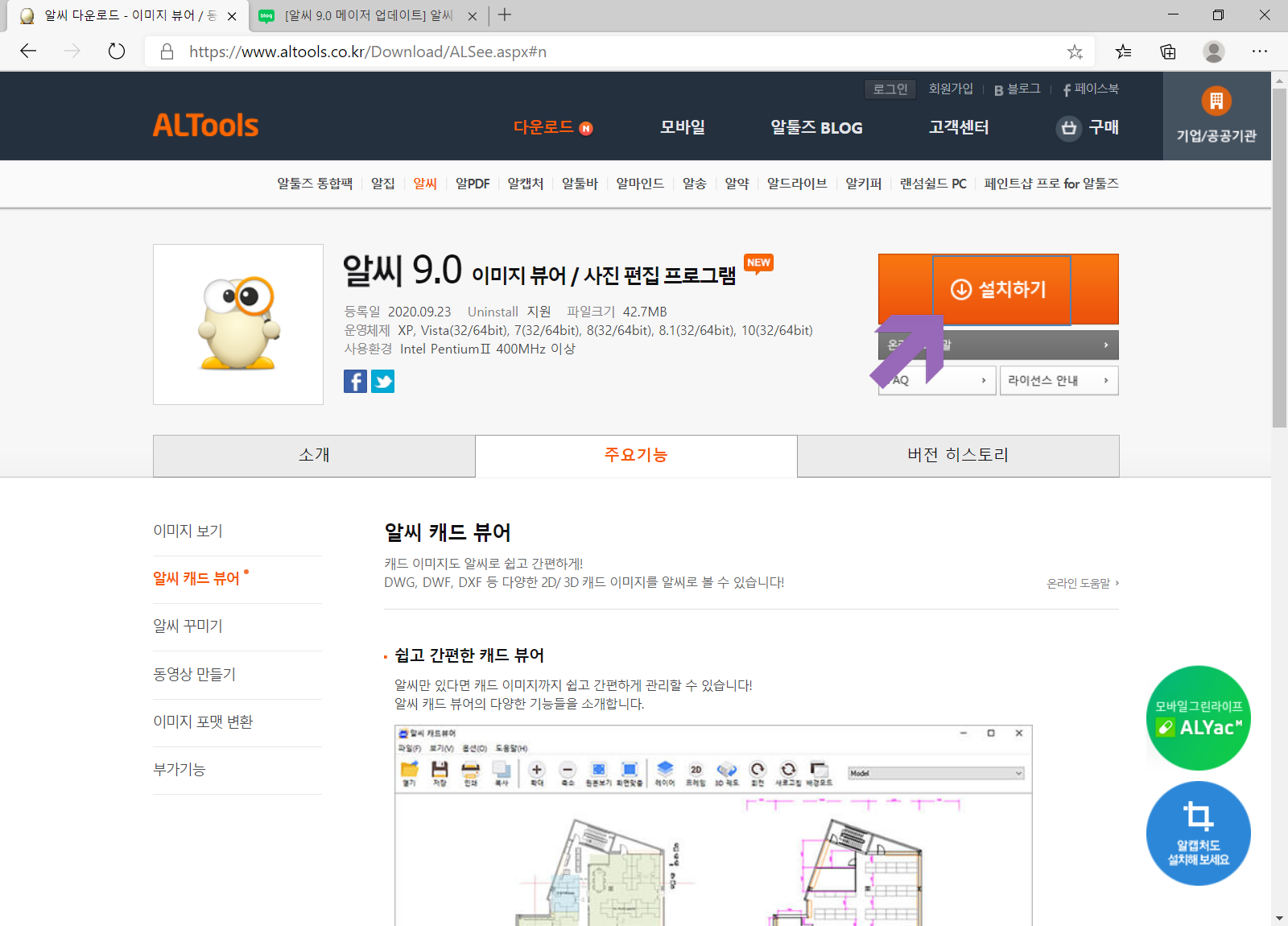This screenshot has width=1288, height=926.
Task: Click the 알씨 mascot product image
Action: (x=238, y=324)
